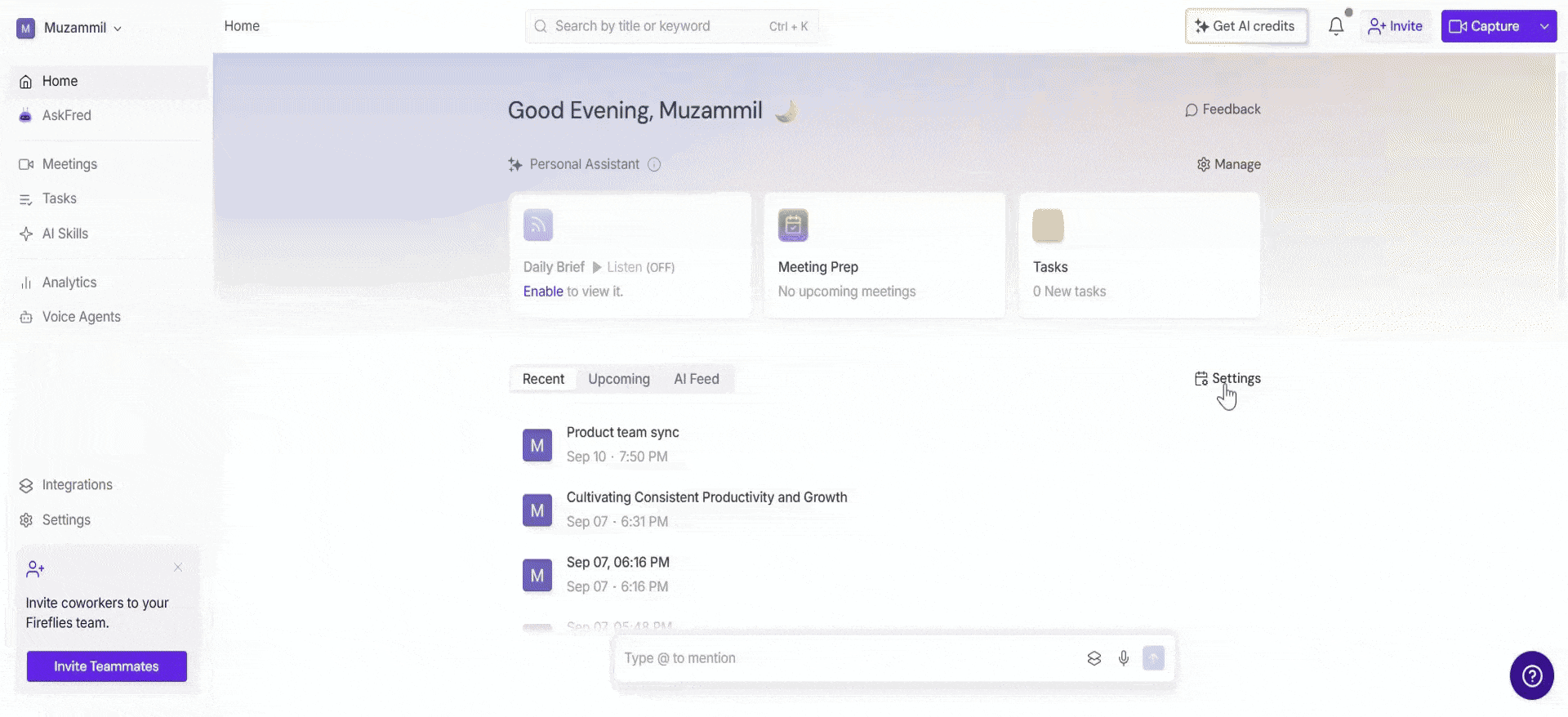Click the add-person icon in invite card

pyautogui.click(x=35, y=569)
